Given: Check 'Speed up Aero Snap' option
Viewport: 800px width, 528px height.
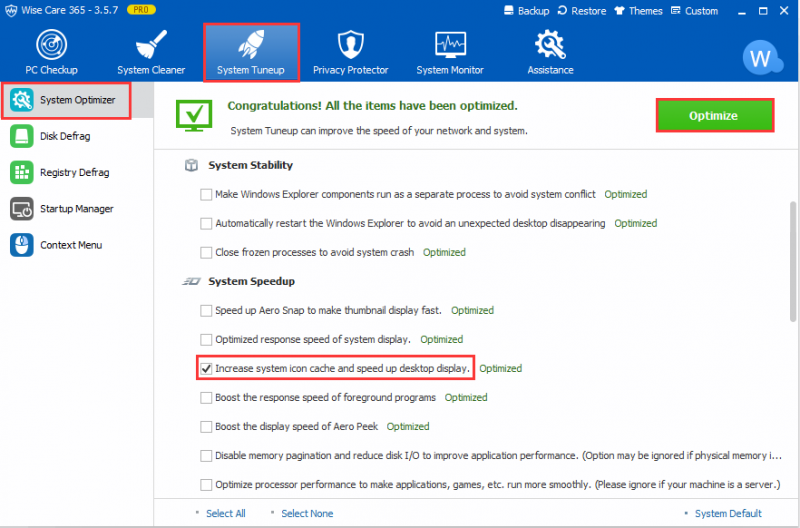Looking at the screenshot, I should [206, 311].
